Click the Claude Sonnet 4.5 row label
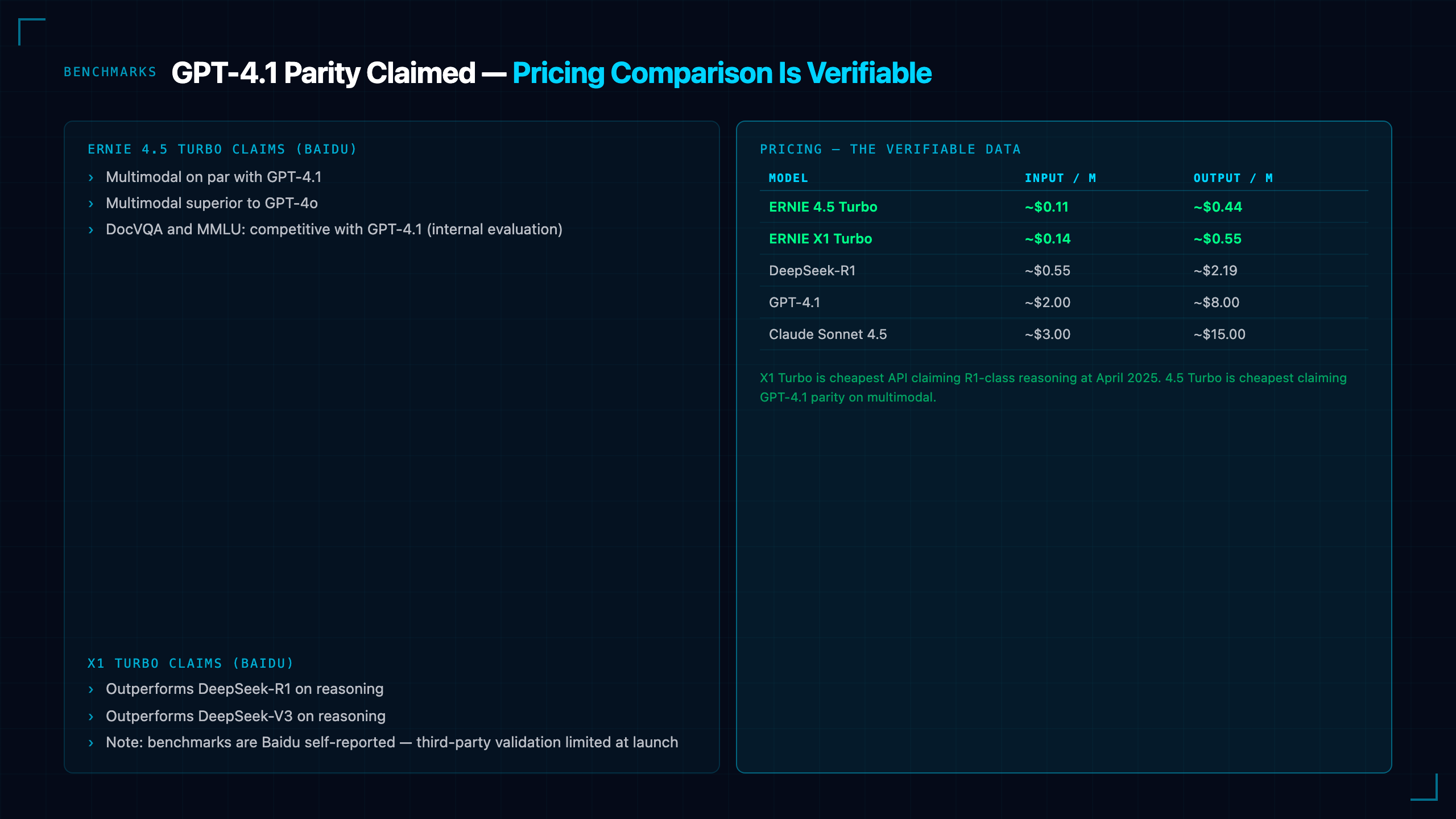 (x=828, y=334)
